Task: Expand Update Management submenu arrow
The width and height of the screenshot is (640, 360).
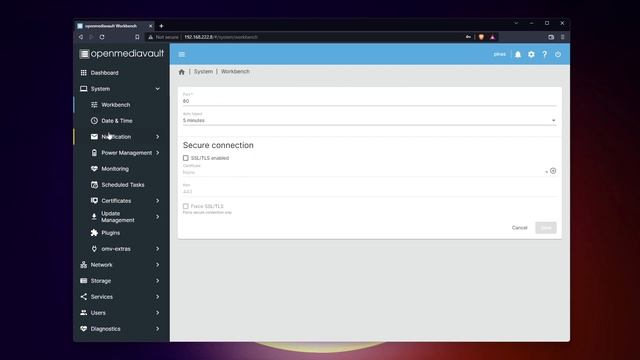Action: point(158,217)
